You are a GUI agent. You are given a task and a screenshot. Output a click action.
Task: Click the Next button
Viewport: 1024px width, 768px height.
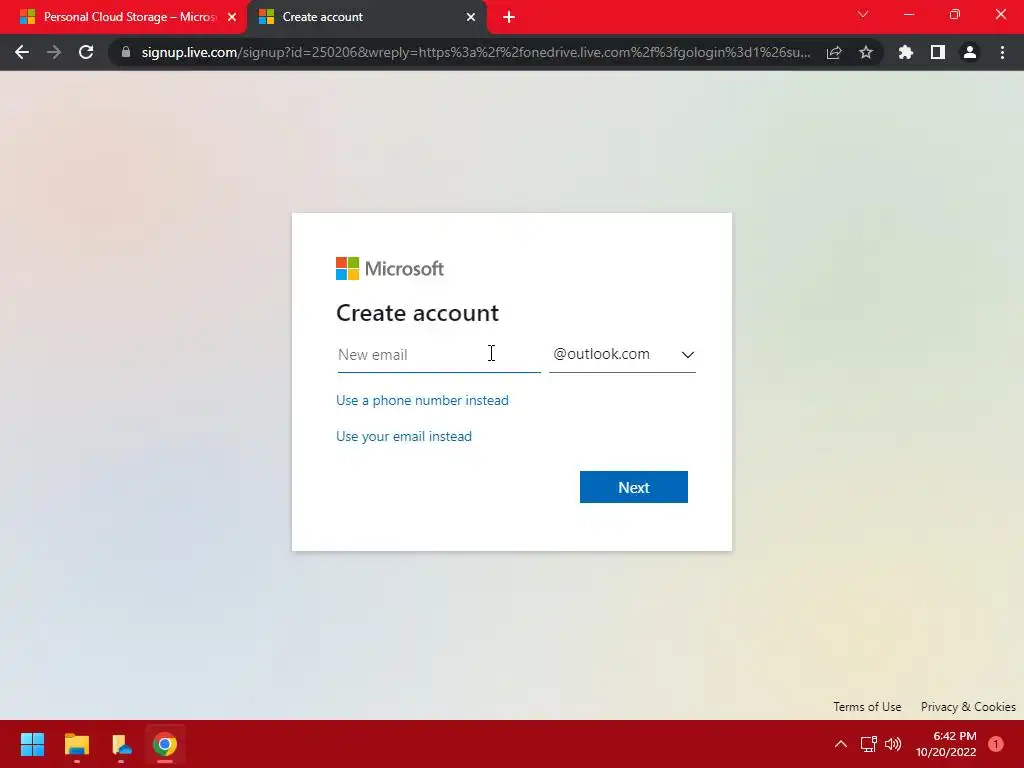pyautogui.click(x=633, y=487)
